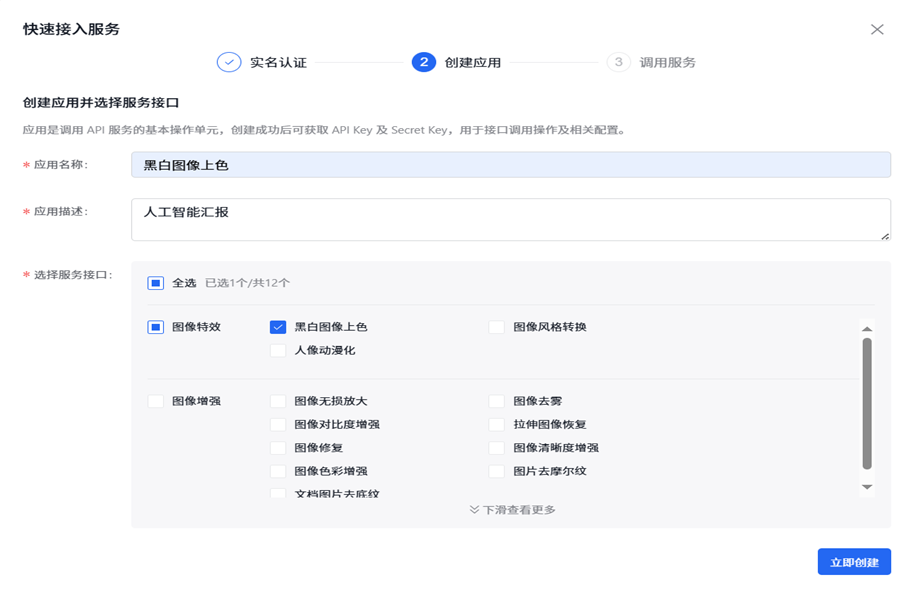
Task: Click into the 应用描述 text area
Action: (x=511, y=219)
